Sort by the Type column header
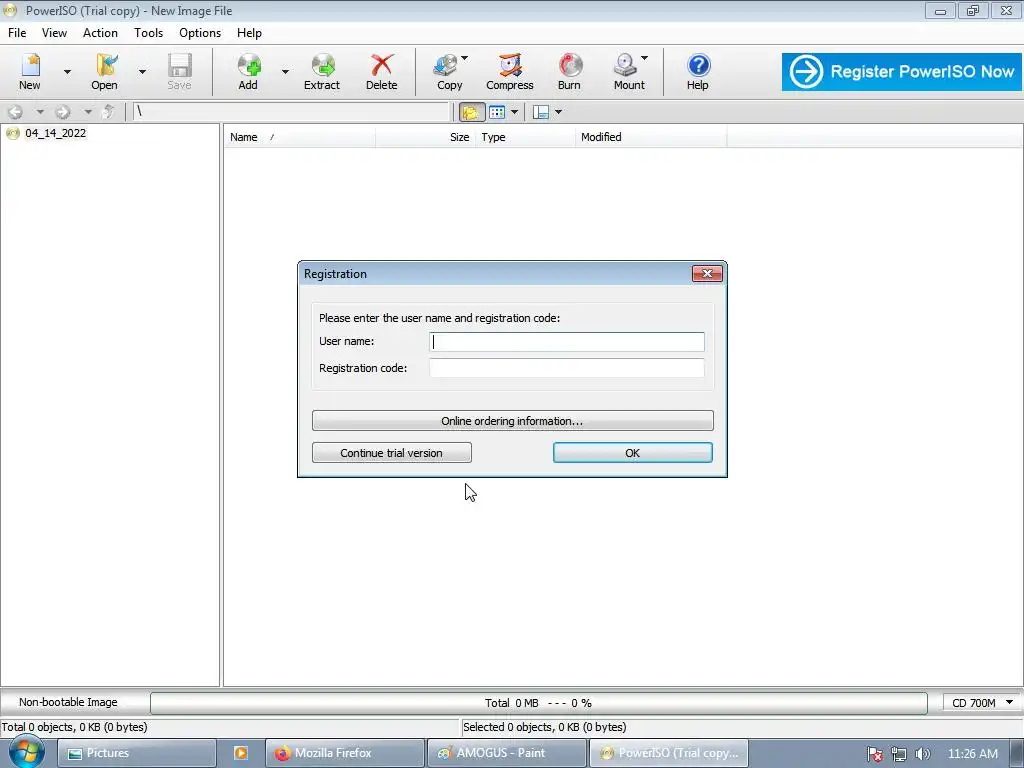 (525, 137)
